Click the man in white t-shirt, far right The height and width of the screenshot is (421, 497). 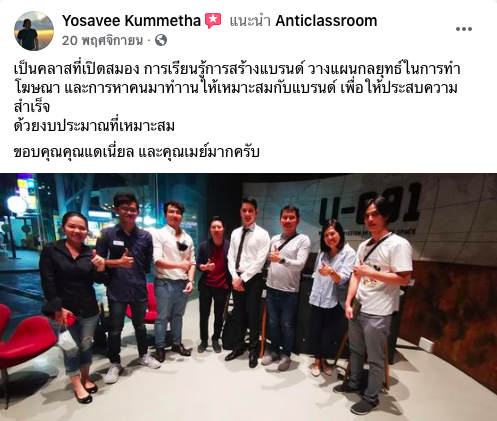(x=376, y=305)
